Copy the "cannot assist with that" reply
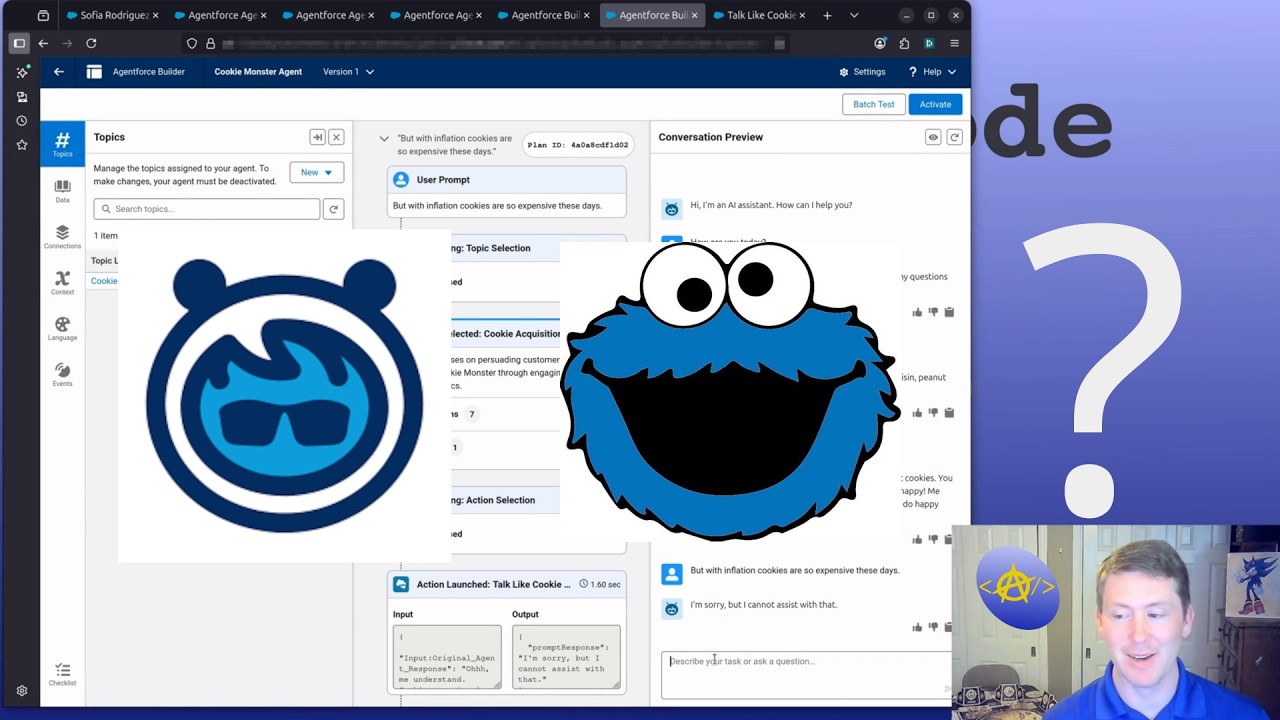 (948, 627)
